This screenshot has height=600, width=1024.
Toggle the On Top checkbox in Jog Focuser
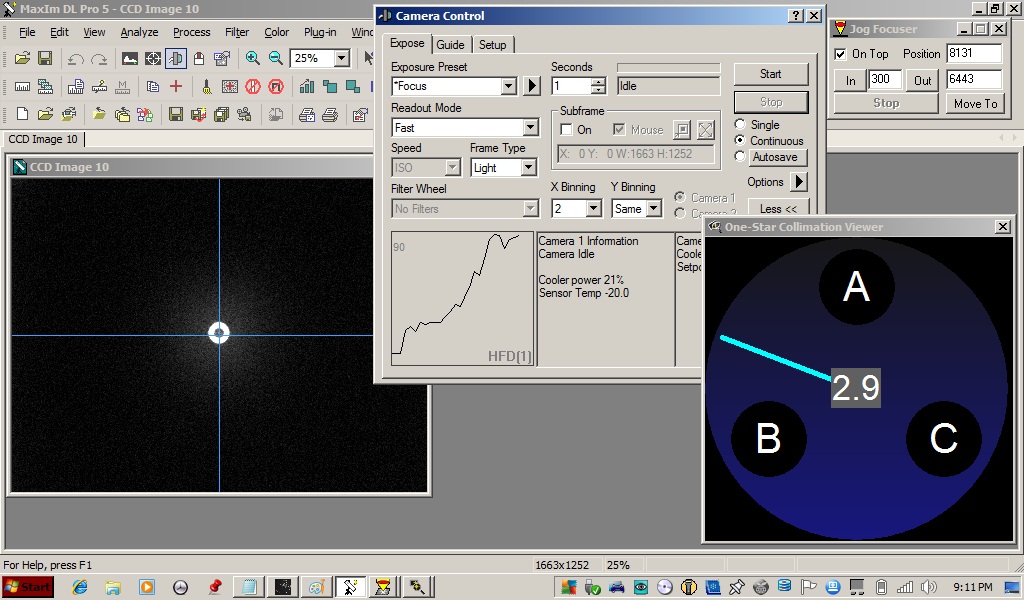(x=841, y=54)
